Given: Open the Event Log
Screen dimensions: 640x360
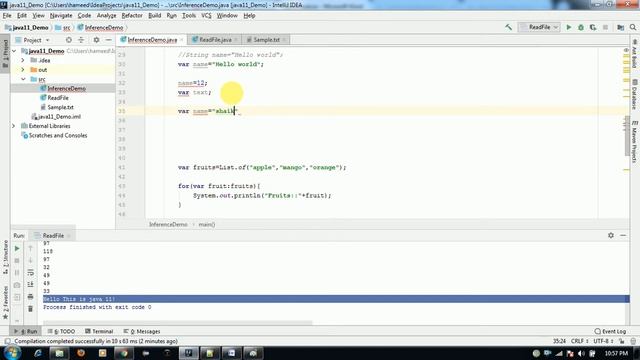Looking at the screenshot, I should coord(610,331).
